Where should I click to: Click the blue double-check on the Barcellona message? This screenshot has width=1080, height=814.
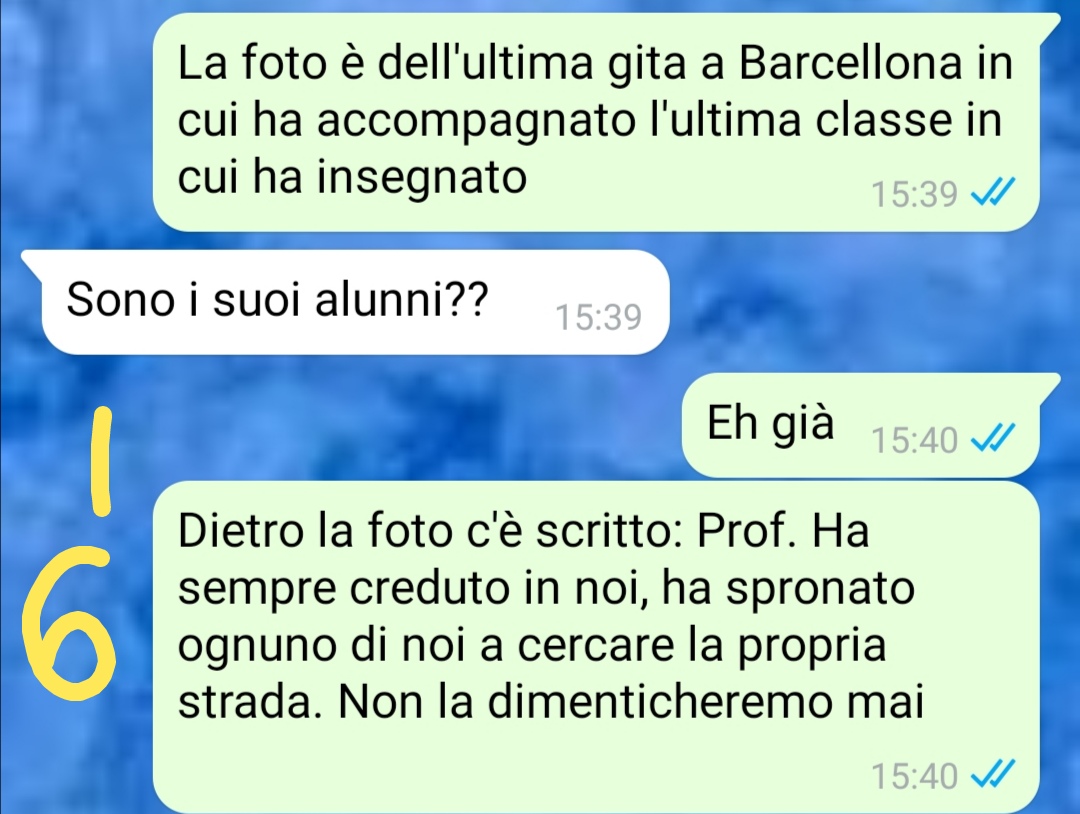[x=993, y=194]
